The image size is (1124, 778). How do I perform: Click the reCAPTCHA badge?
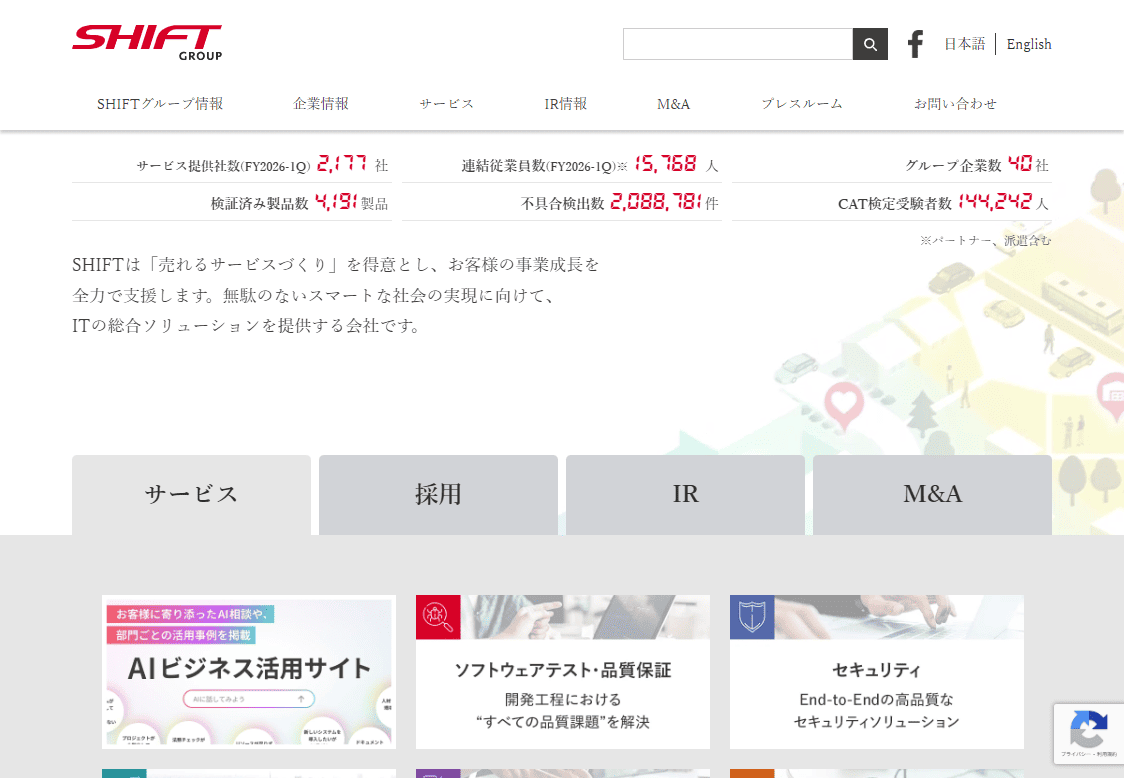[x=1089, y=733]
